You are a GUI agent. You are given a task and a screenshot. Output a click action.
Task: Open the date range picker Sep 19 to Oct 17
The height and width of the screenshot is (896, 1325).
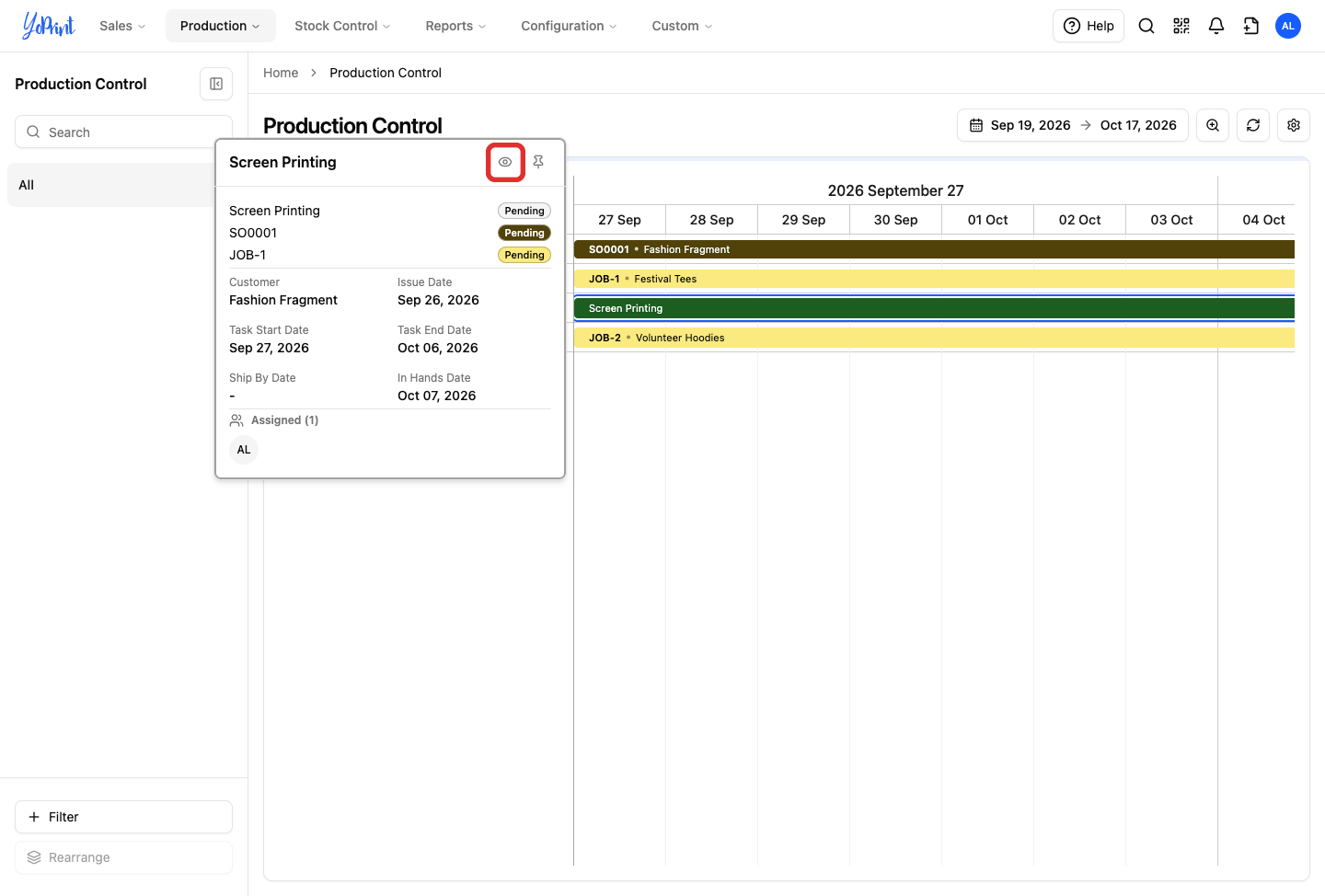point(1073,125)
